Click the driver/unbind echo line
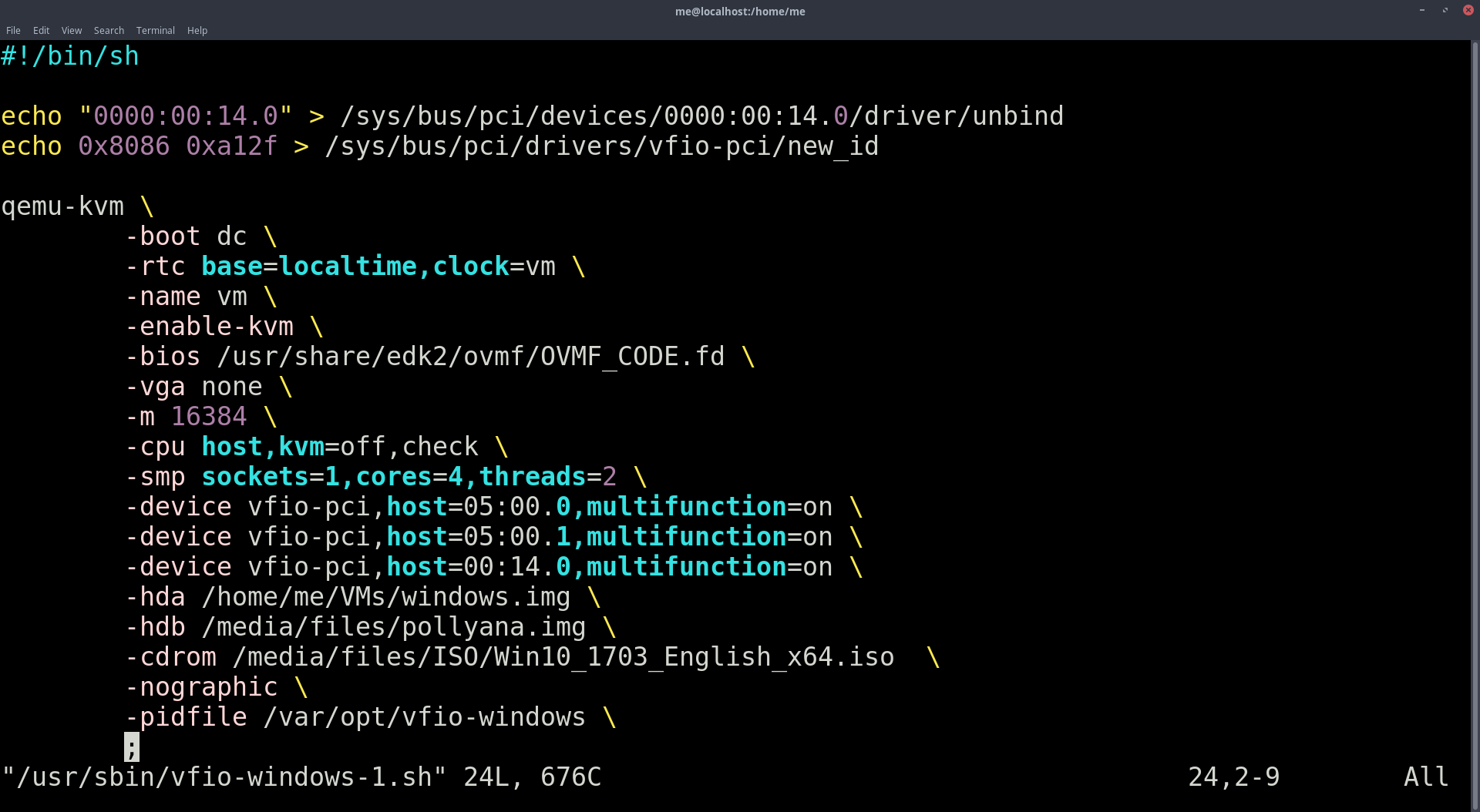 pos(532,116)
